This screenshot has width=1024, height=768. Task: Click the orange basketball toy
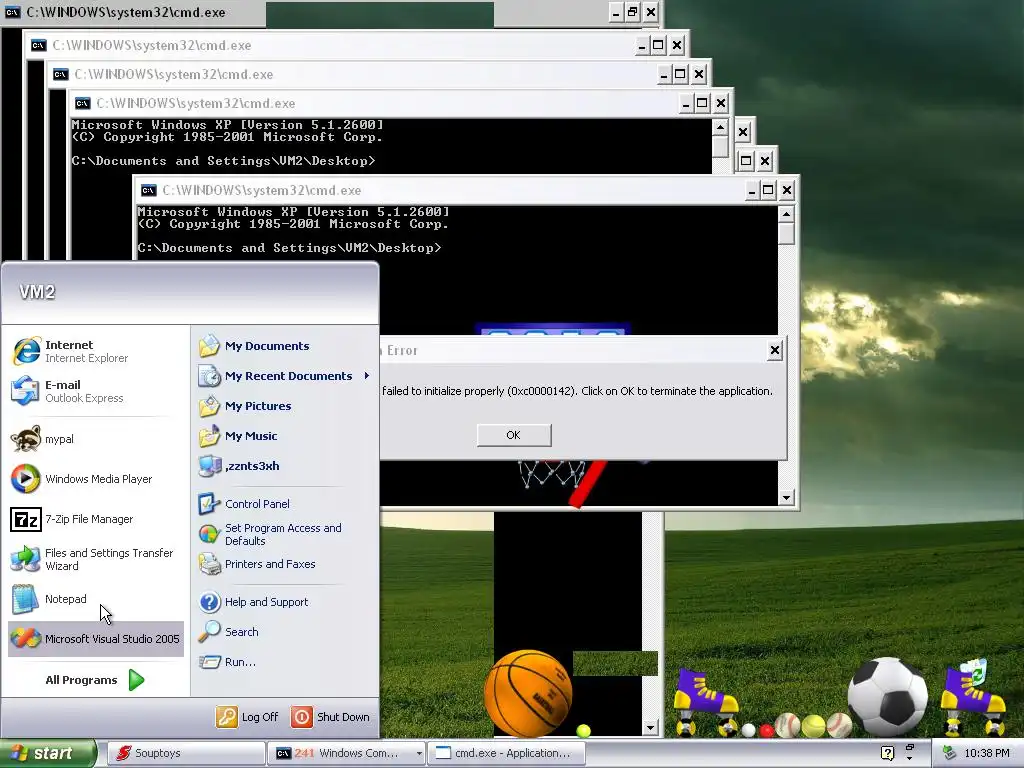pos(528,694)
